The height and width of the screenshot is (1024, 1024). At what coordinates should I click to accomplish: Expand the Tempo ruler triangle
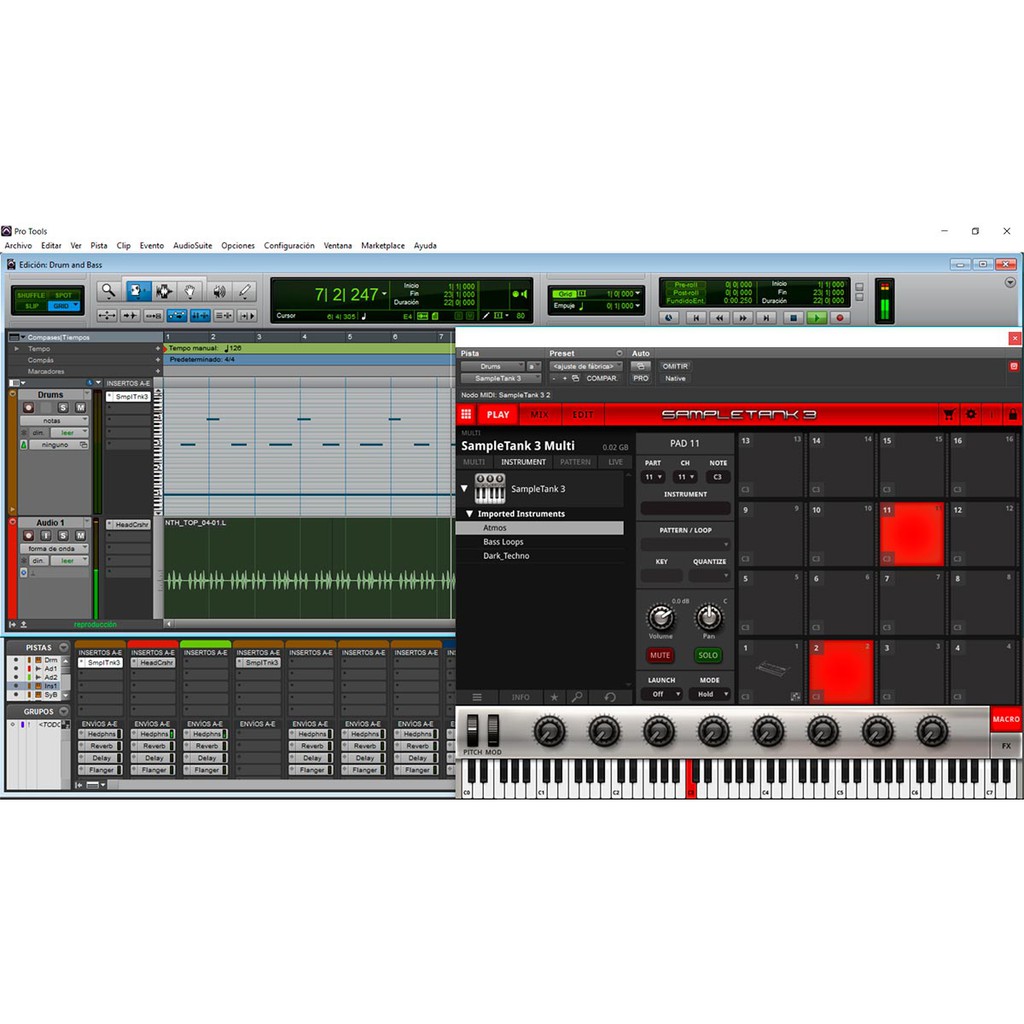[17, 349]
